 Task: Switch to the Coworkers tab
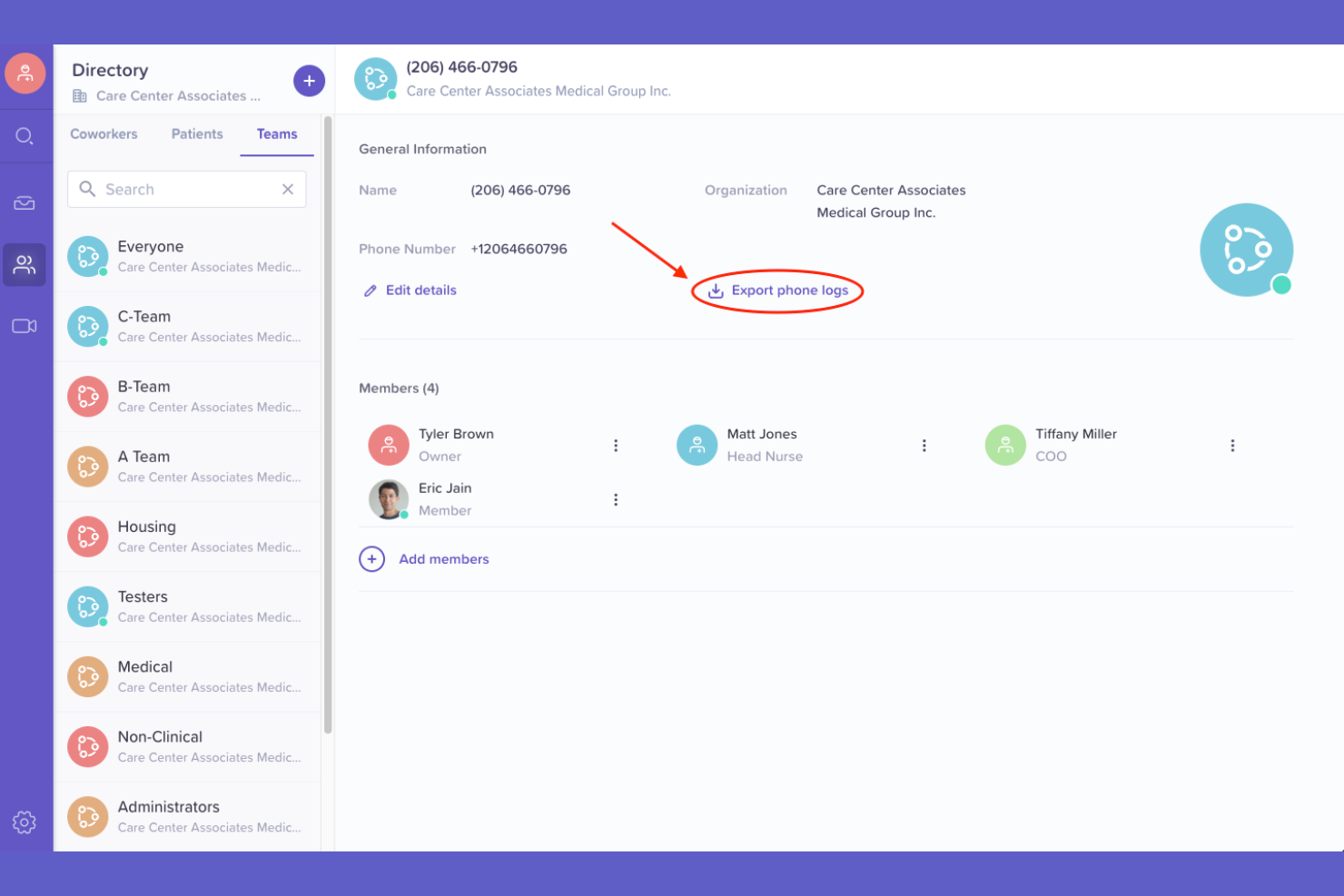coord(104,134)
